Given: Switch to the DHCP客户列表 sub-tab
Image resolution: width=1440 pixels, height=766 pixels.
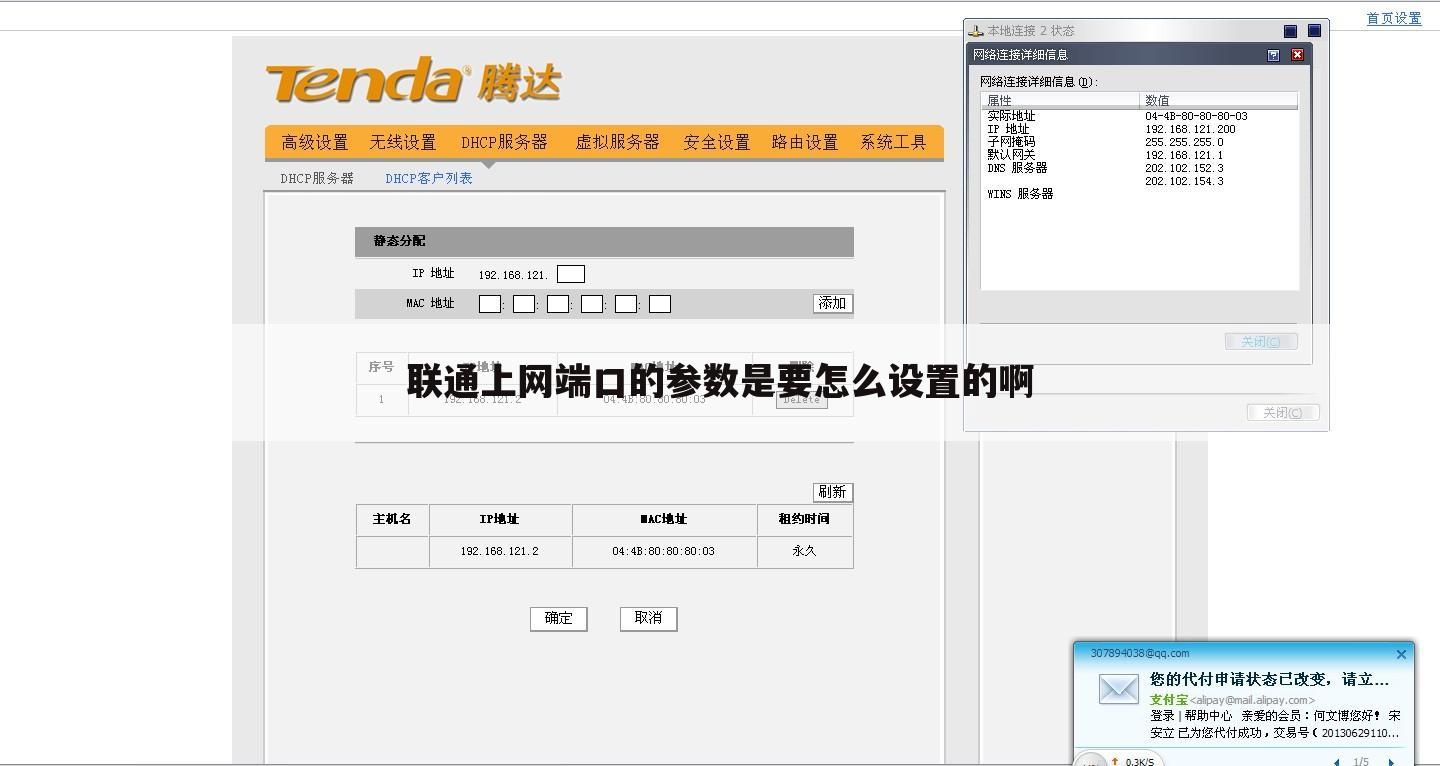Looking at the screenshot, I should [429, 178].
